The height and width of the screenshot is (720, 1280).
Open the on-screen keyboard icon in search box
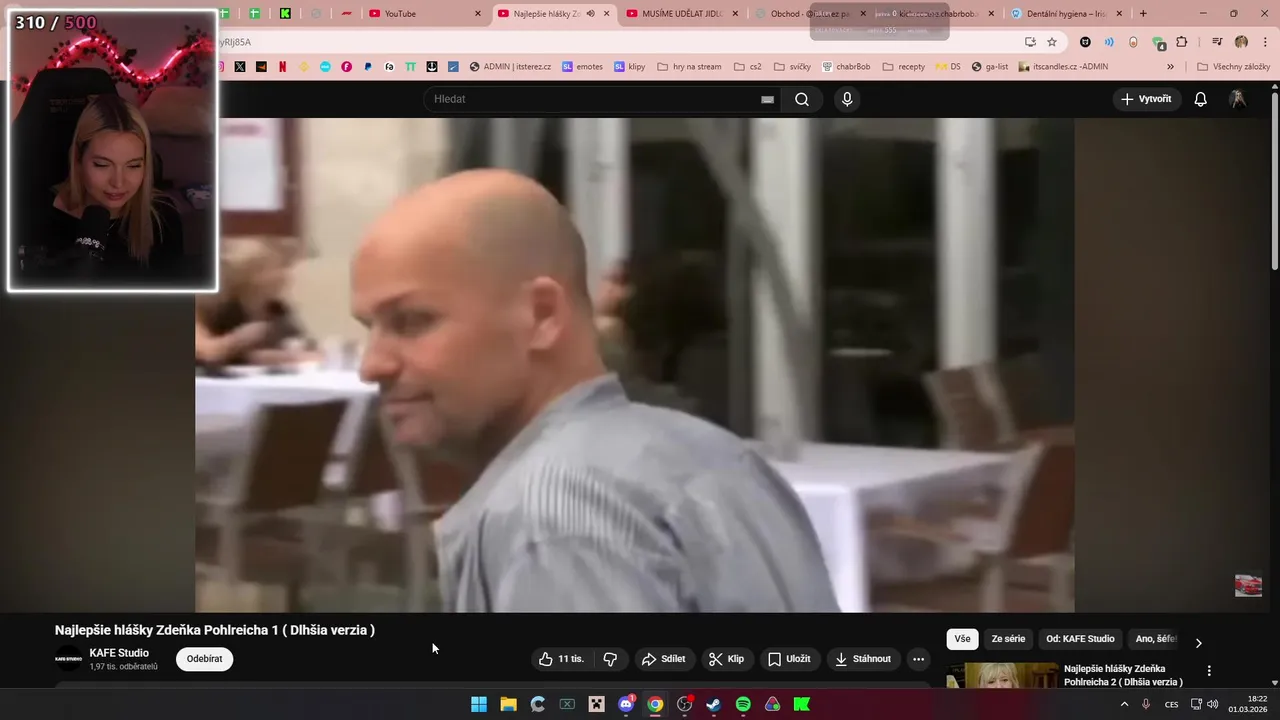pos(767,99)
